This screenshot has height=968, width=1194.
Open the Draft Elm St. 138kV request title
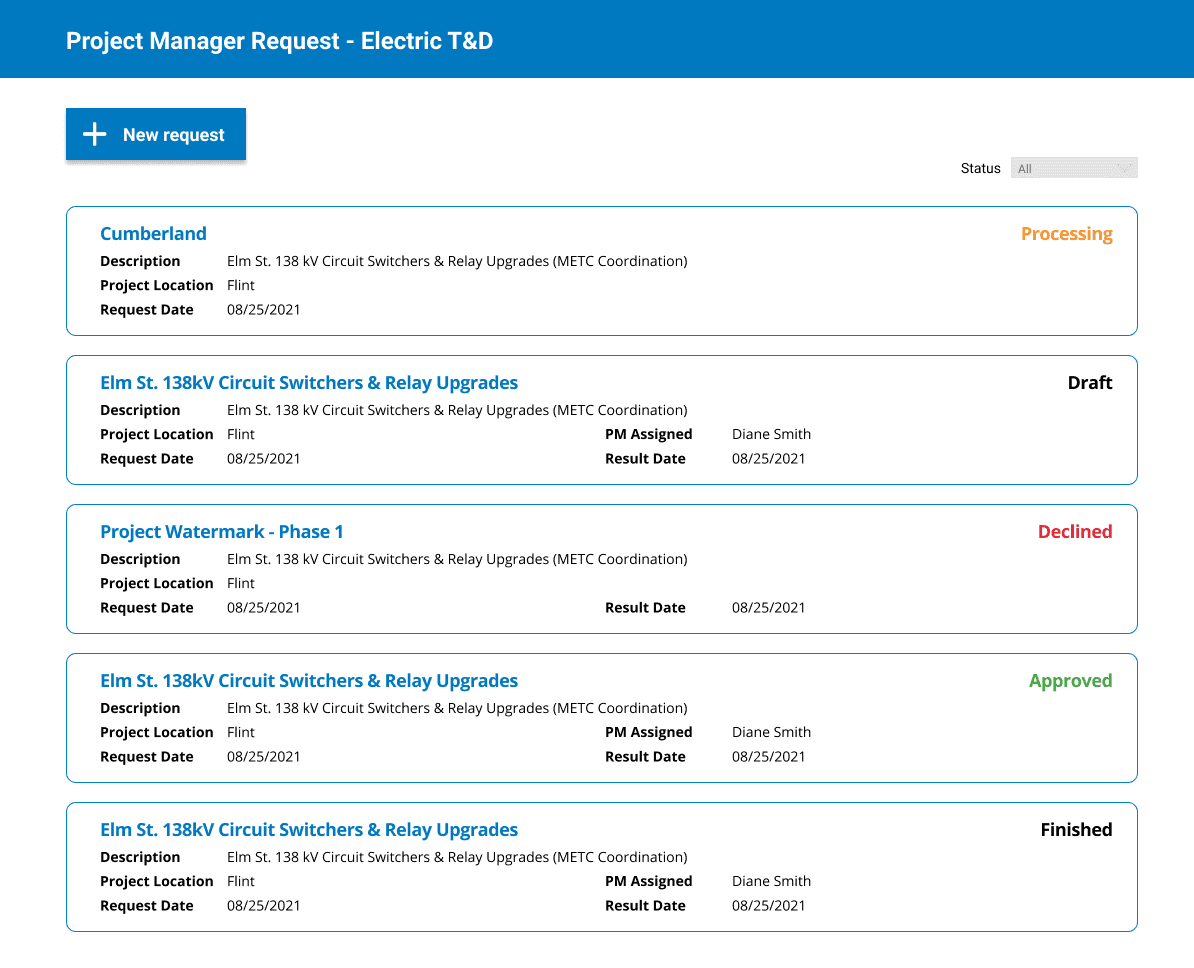pyautogui.click(x=308, y=382)
